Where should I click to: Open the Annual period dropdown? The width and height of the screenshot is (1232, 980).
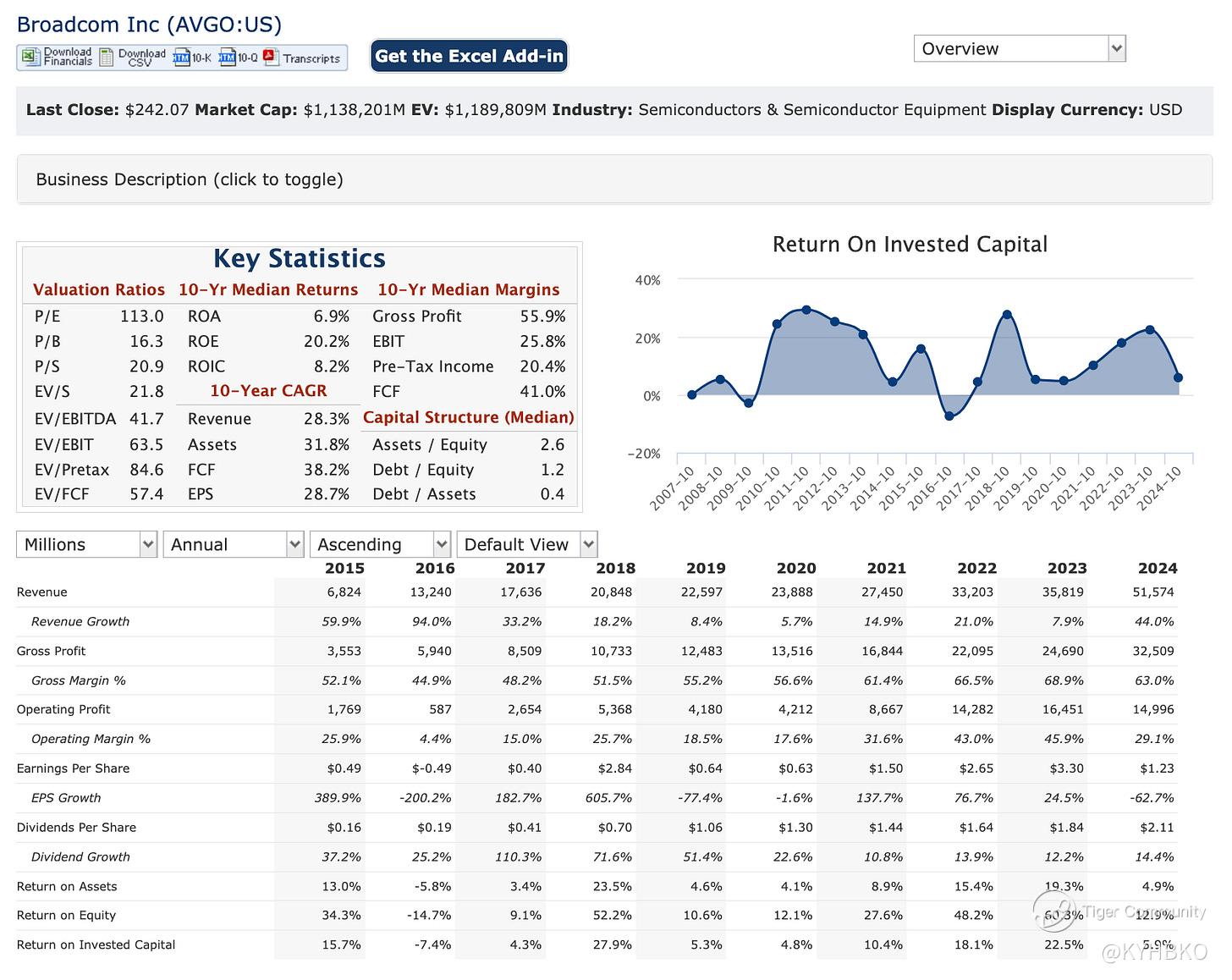coord(233,544)
